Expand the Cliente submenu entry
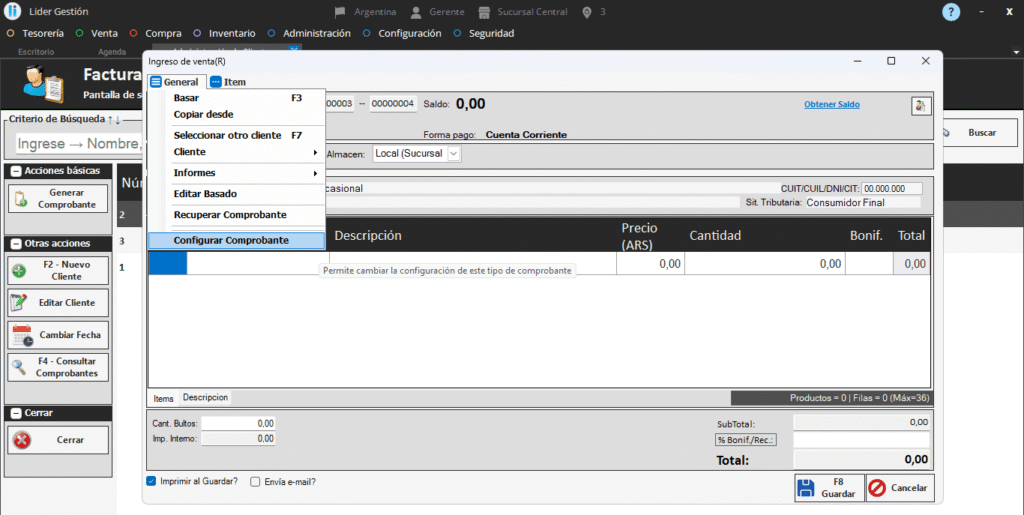 pyautogui.click(x=244, y=152)
